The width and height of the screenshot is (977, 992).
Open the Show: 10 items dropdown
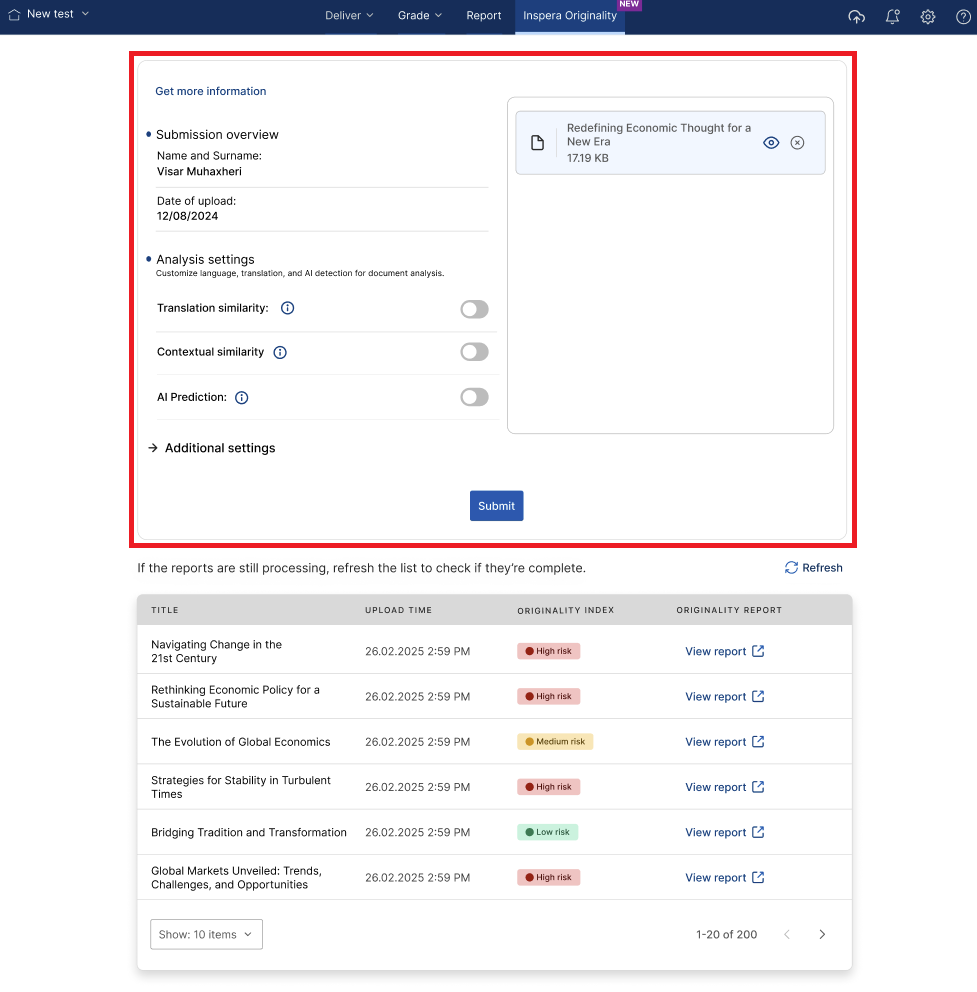206,934
